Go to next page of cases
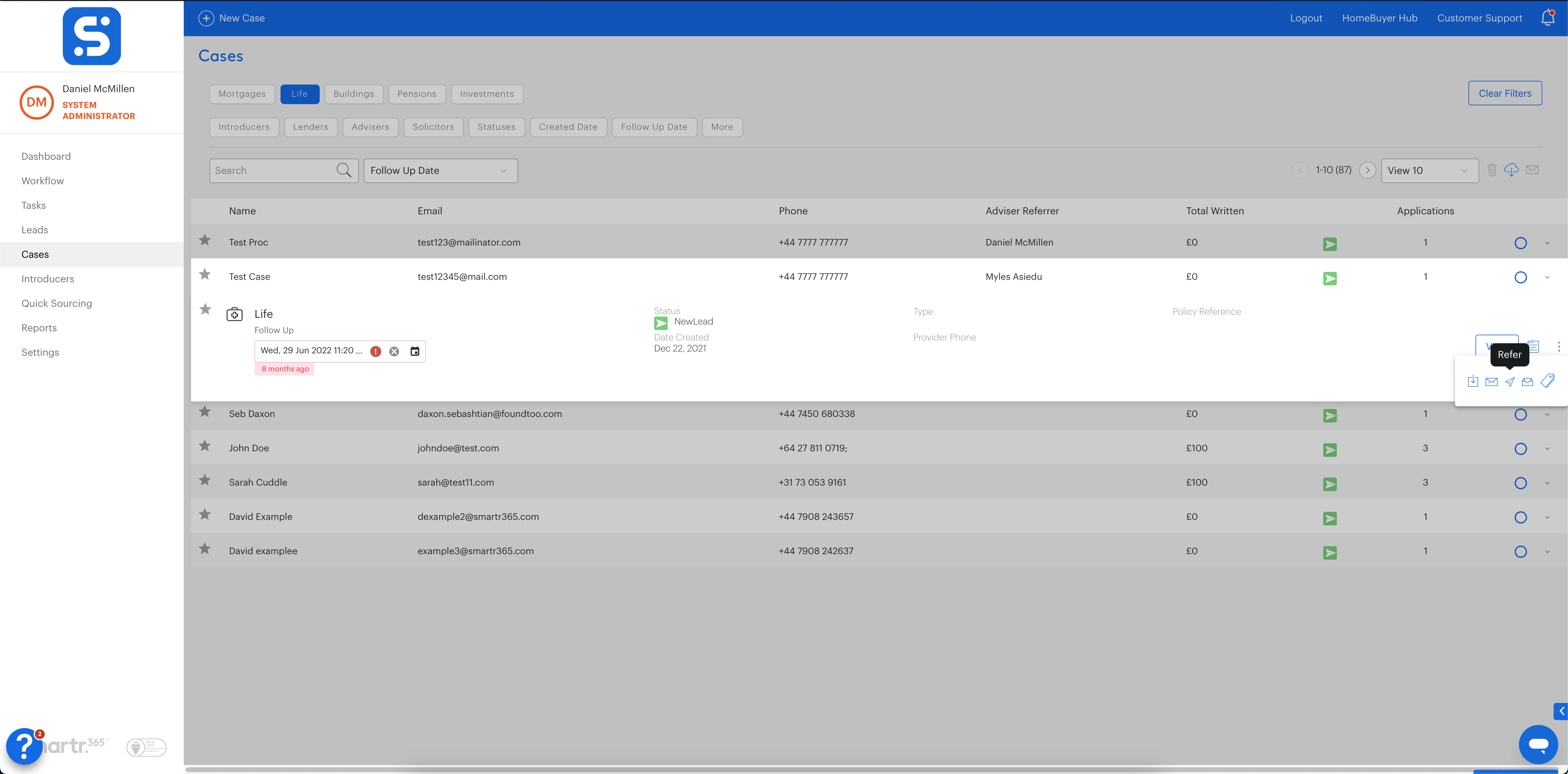This screenshot has width=1568, height=774. tap(1368, 170)
